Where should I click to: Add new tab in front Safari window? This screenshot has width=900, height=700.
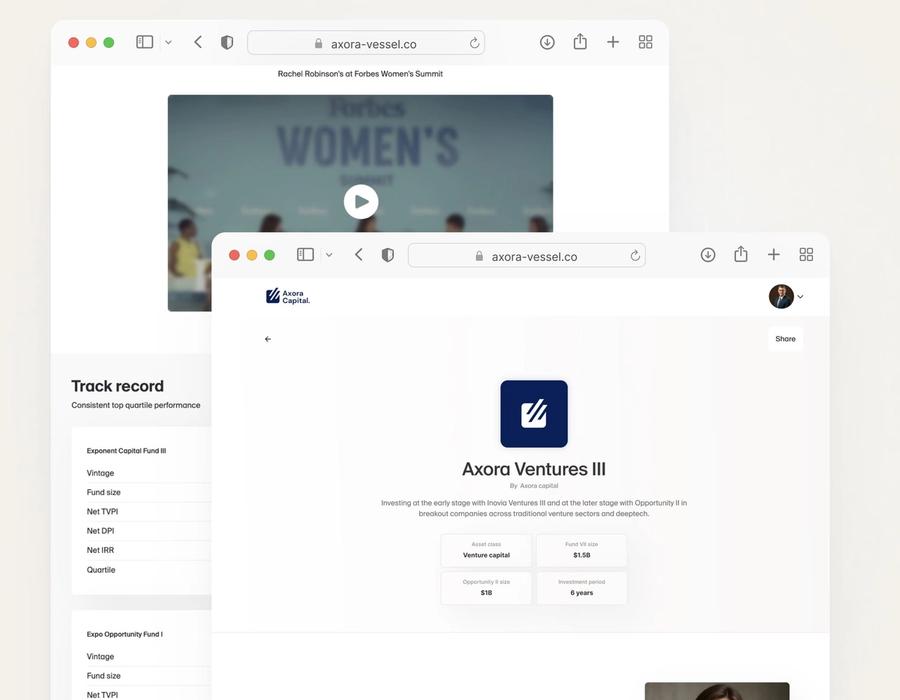click(774, 254)
